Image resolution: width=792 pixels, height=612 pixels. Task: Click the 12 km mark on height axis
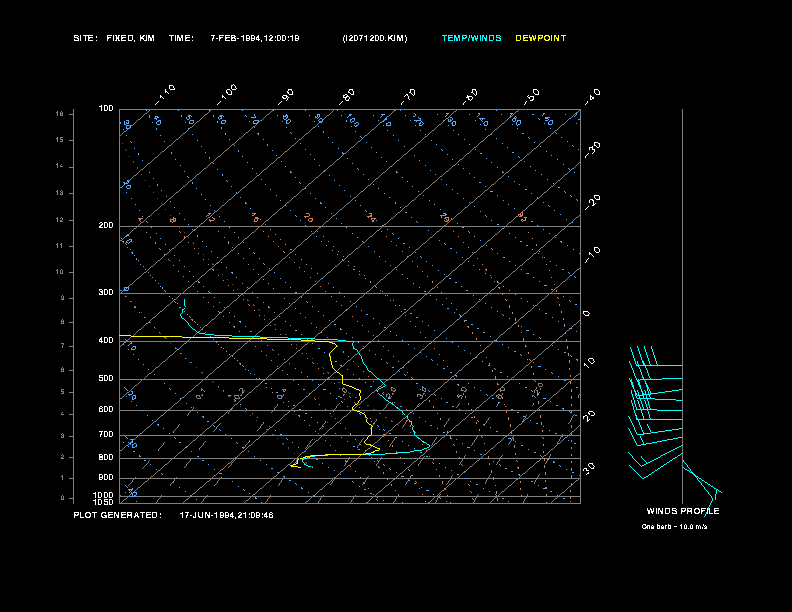[60, 220]
